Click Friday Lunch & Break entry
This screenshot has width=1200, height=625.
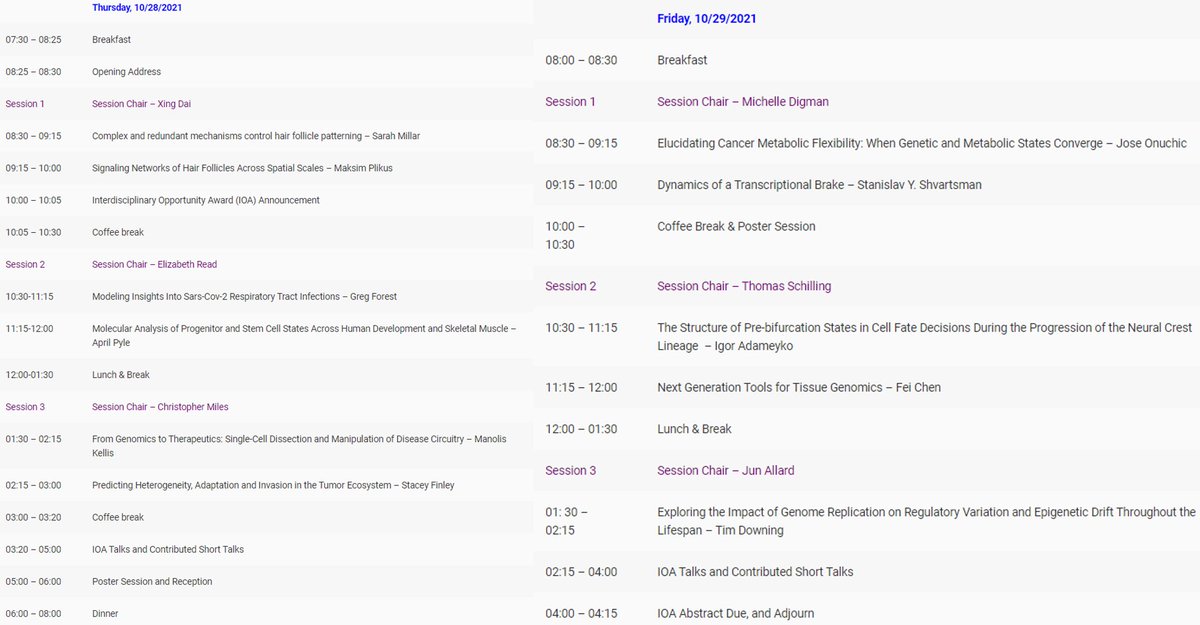coord(694,429)
